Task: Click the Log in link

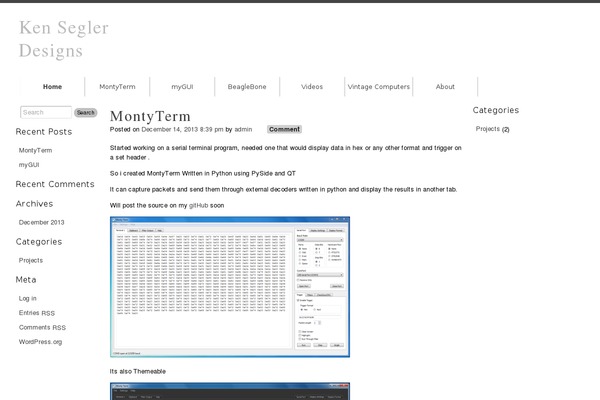Action: (x=28, y=299)
